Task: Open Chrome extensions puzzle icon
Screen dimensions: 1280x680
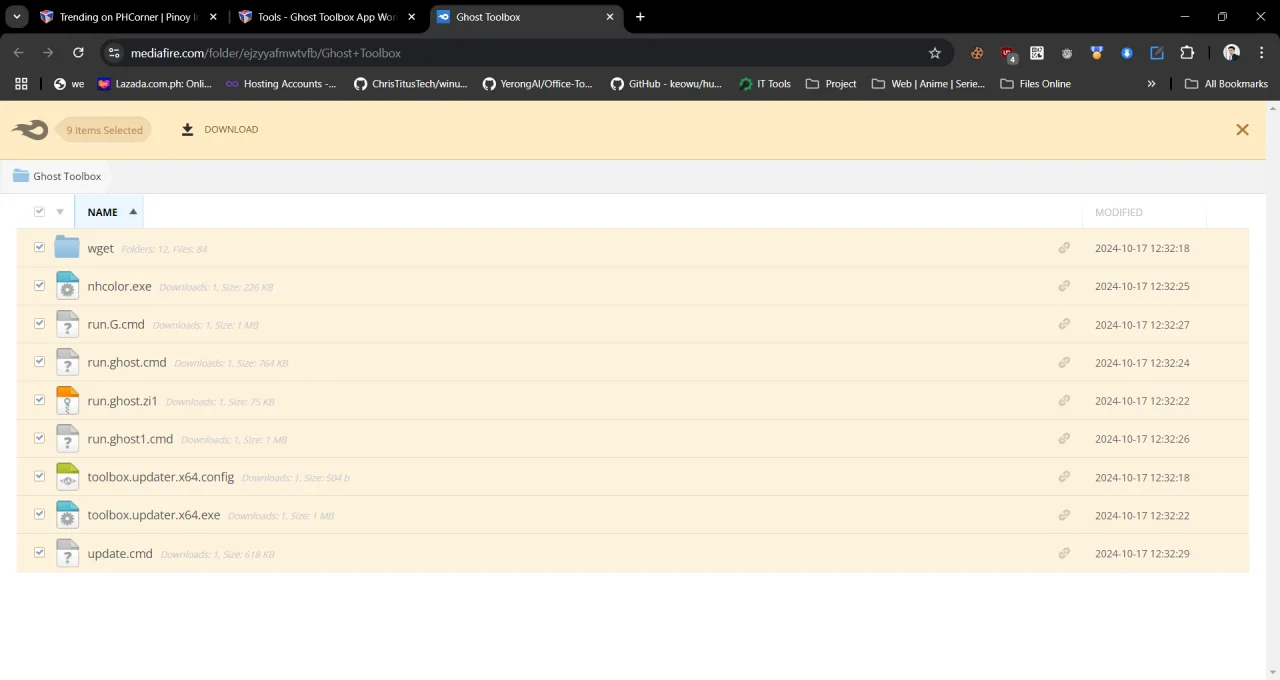Action: tap(1187, 53)
